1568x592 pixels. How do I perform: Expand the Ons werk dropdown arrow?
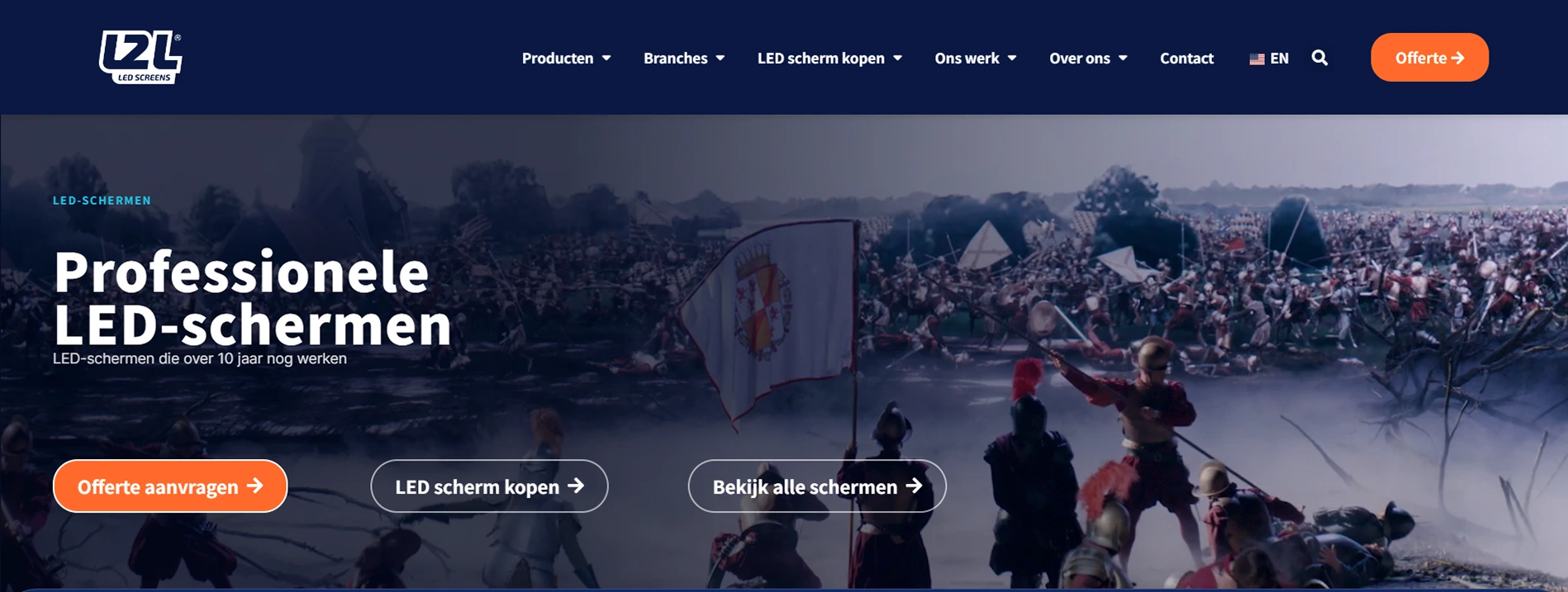coord(1012,58)
